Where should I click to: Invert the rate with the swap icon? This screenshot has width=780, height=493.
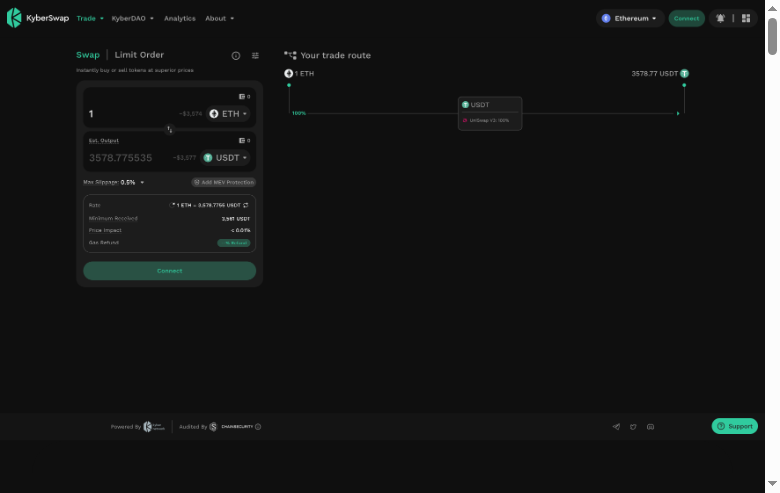246,205
